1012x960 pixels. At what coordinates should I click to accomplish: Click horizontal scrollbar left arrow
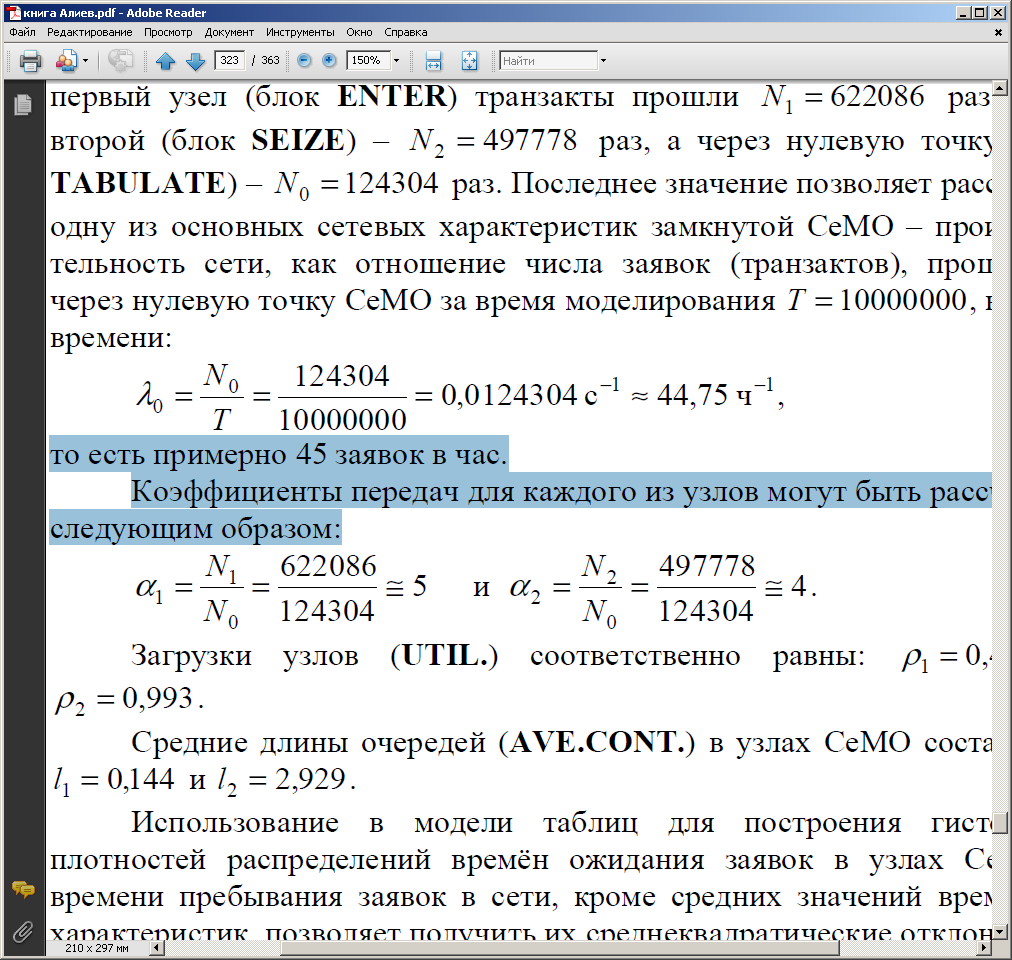tap(156, 948)
